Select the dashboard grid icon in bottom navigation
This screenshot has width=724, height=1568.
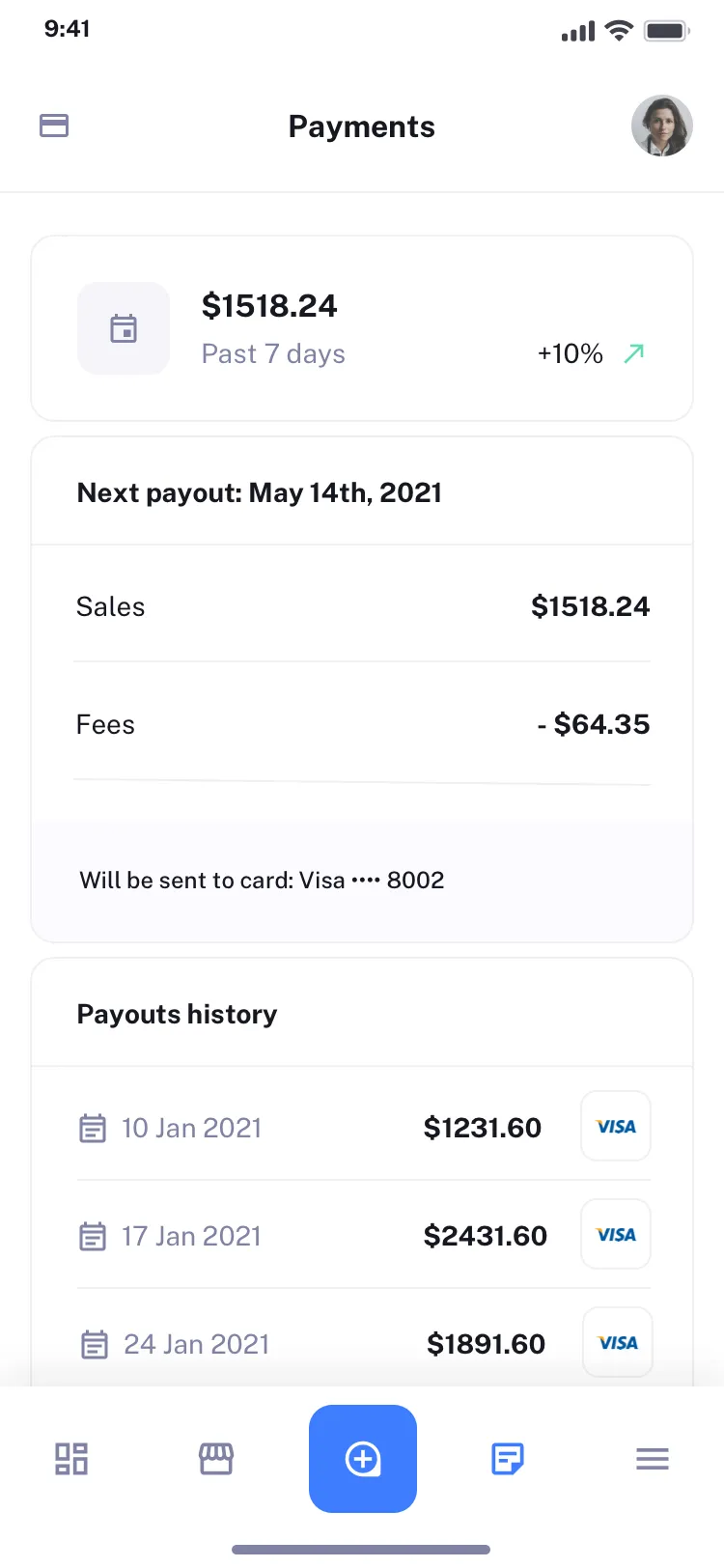tap(70, 1459)
